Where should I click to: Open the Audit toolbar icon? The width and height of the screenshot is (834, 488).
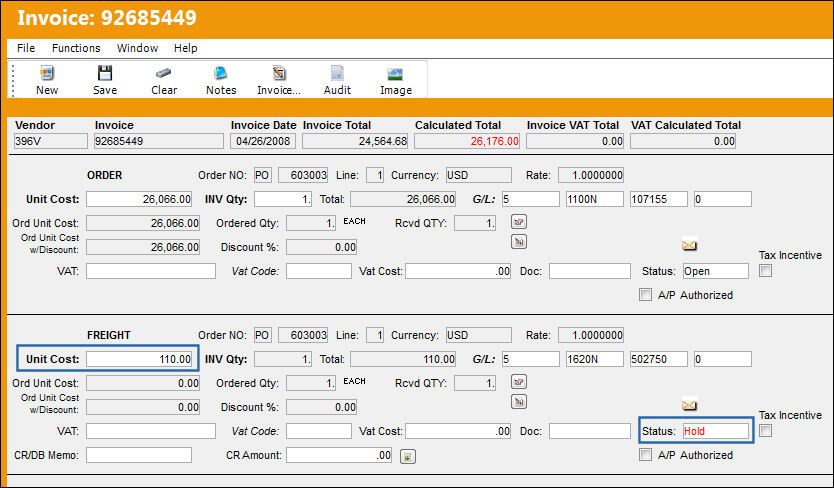pyautogui.click(x=337, y=73)
